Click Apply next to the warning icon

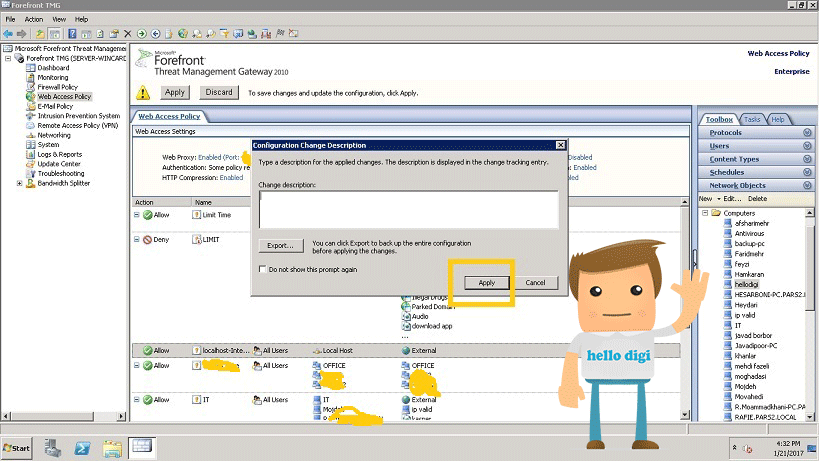click(175, 92)
